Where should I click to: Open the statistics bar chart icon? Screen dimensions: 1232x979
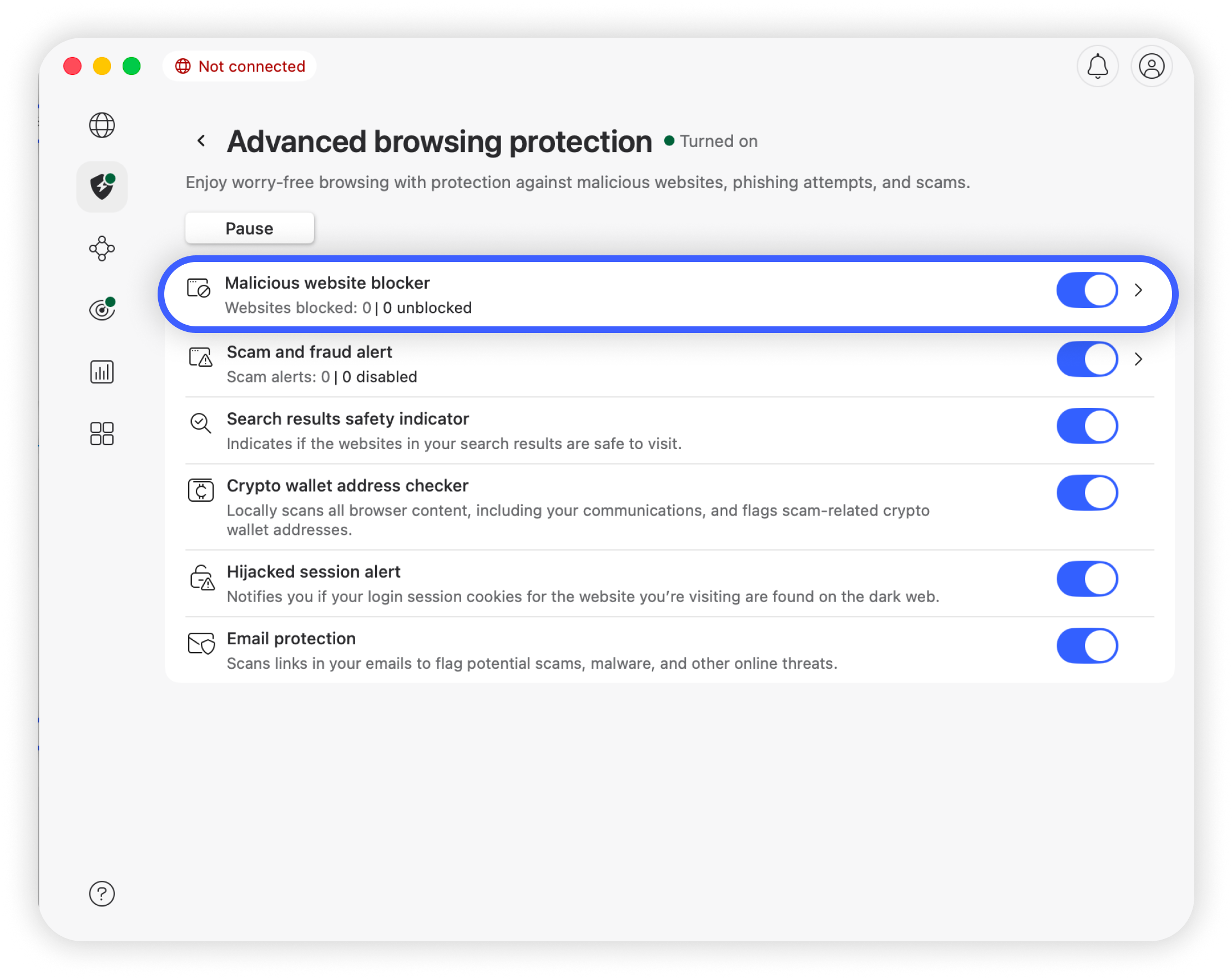pyautogui.click(x=102, y=372)
